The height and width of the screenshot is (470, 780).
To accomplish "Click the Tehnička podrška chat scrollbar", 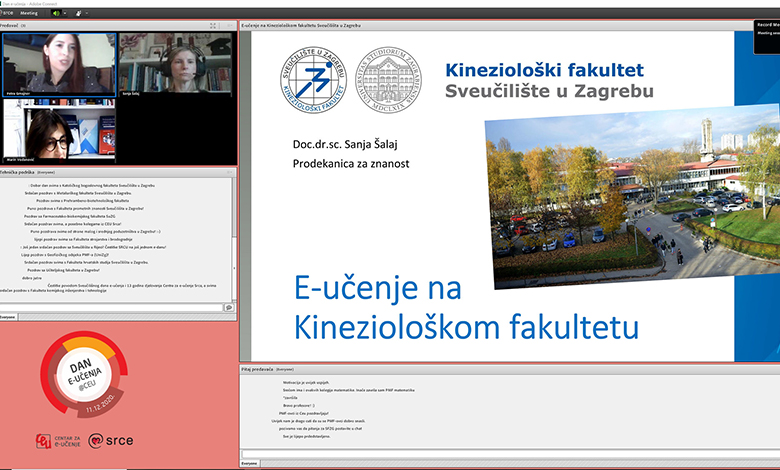I will [x=234, y=239].
